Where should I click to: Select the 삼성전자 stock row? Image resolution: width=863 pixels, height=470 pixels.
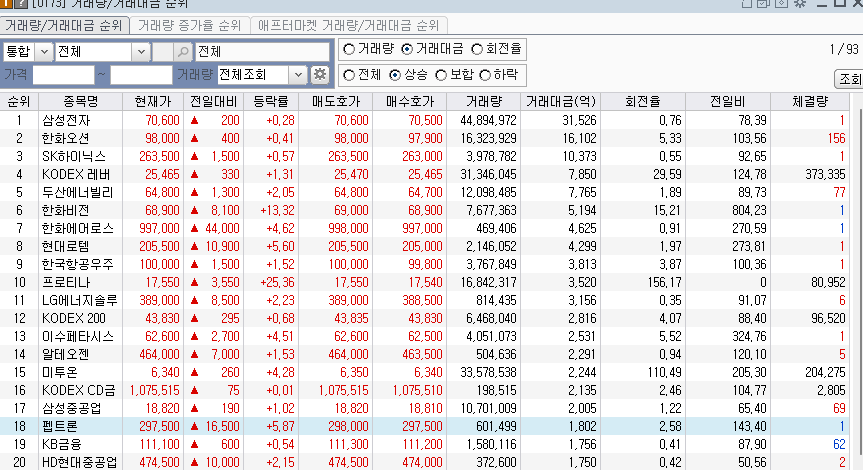pos(424,120)
